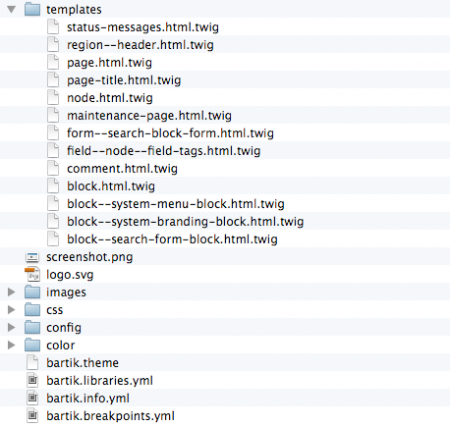Select page.html.twig file name
The image size is (450, 424).
click(109, 63)
